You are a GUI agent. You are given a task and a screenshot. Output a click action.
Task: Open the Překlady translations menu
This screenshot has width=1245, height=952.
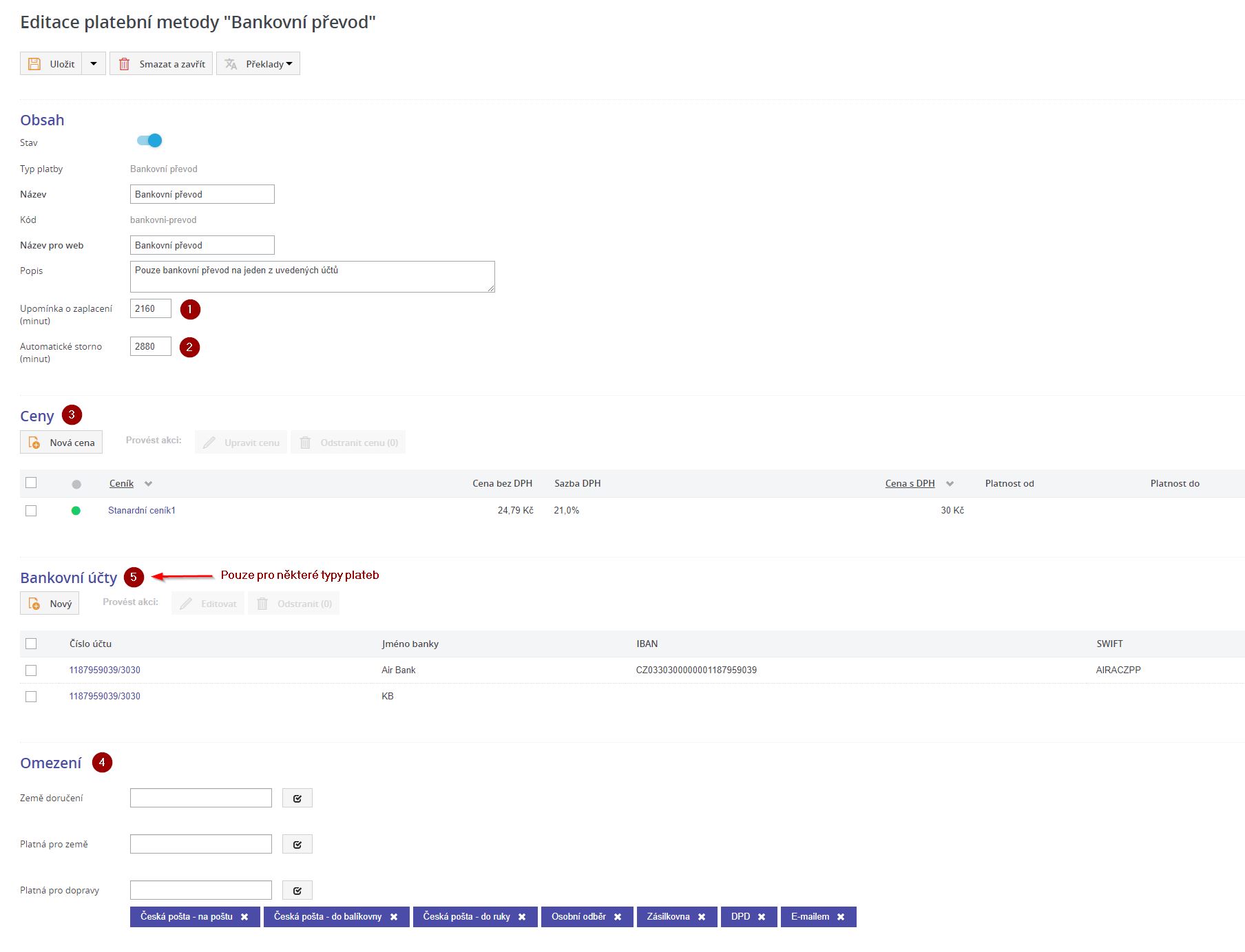pyautogui.click(x=258, y=64)
